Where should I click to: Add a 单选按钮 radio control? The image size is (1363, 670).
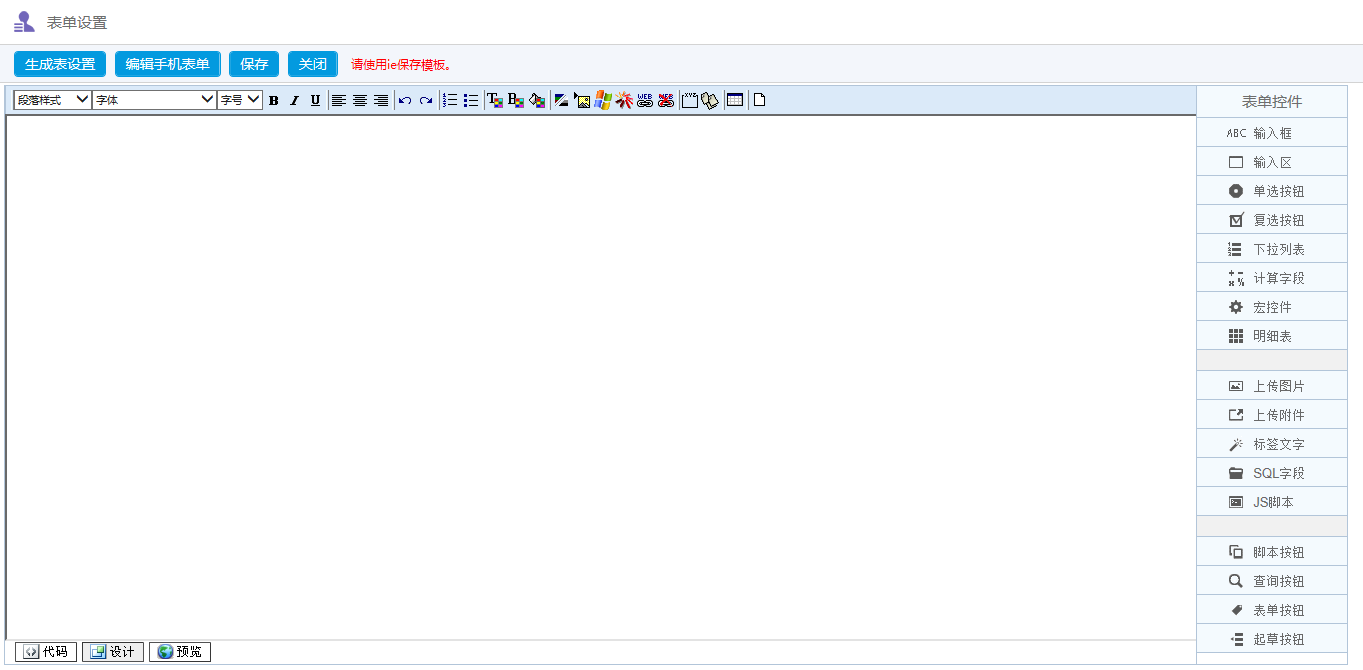tap(1271, 191)
